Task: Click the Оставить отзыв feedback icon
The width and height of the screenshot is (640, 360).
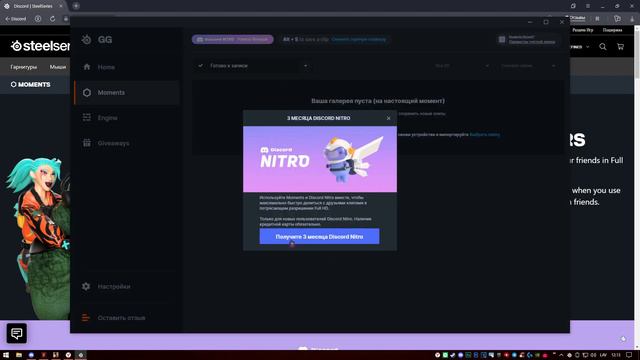Action: click(x=86, y=318)
